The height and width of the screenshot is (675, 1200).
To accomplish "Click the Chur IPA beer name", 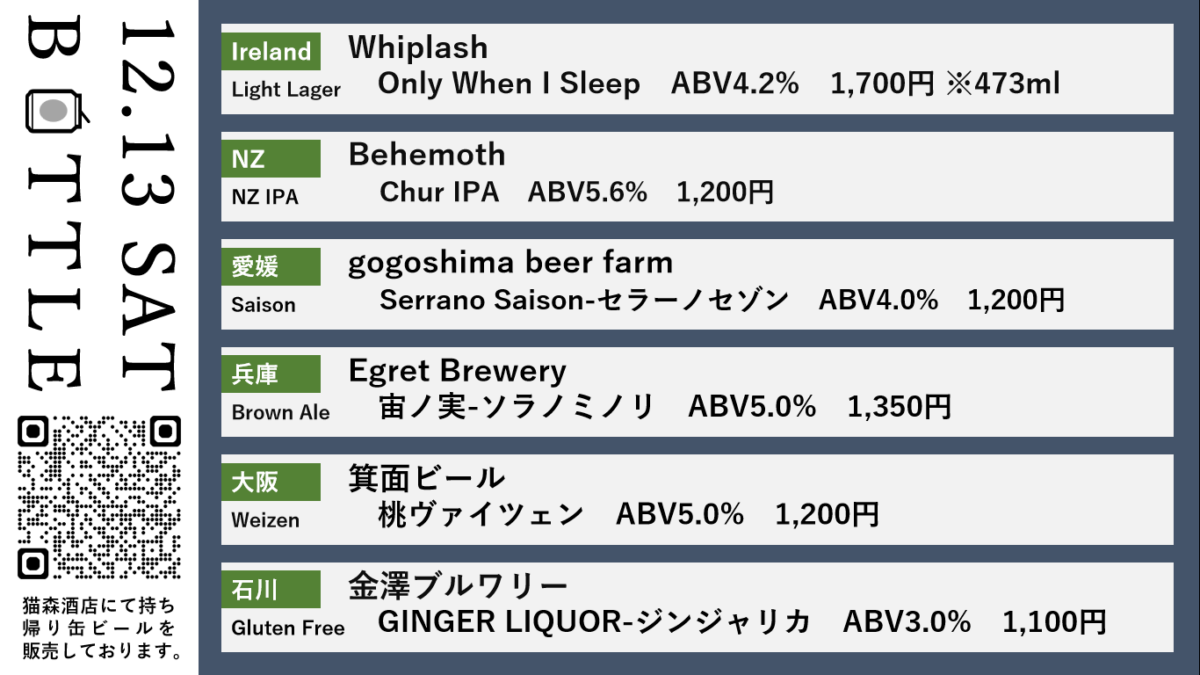I will coord(438,192).
